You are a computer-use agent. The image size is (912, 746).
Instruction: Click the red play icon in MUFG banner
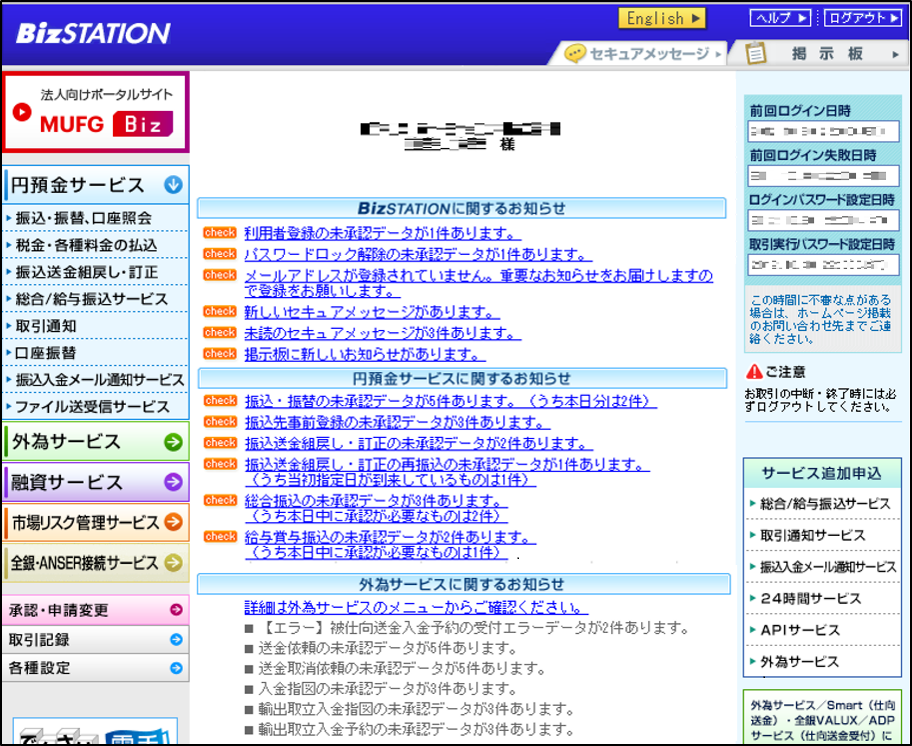22,112
